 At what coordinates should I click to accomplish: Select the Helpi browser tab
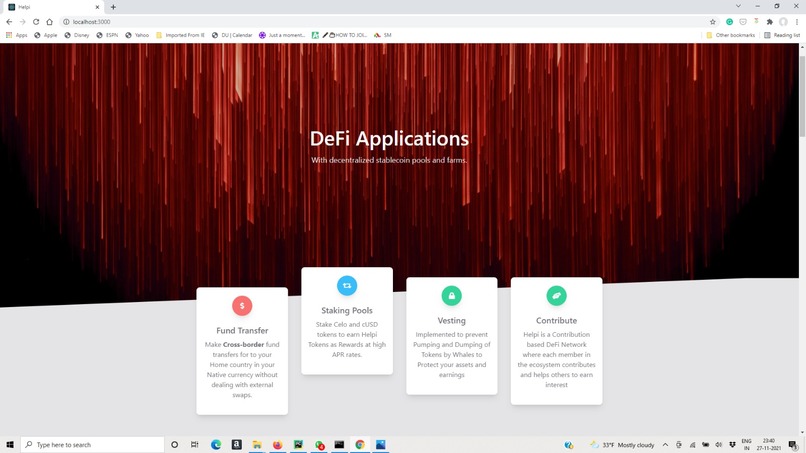(x=53, y=7)
